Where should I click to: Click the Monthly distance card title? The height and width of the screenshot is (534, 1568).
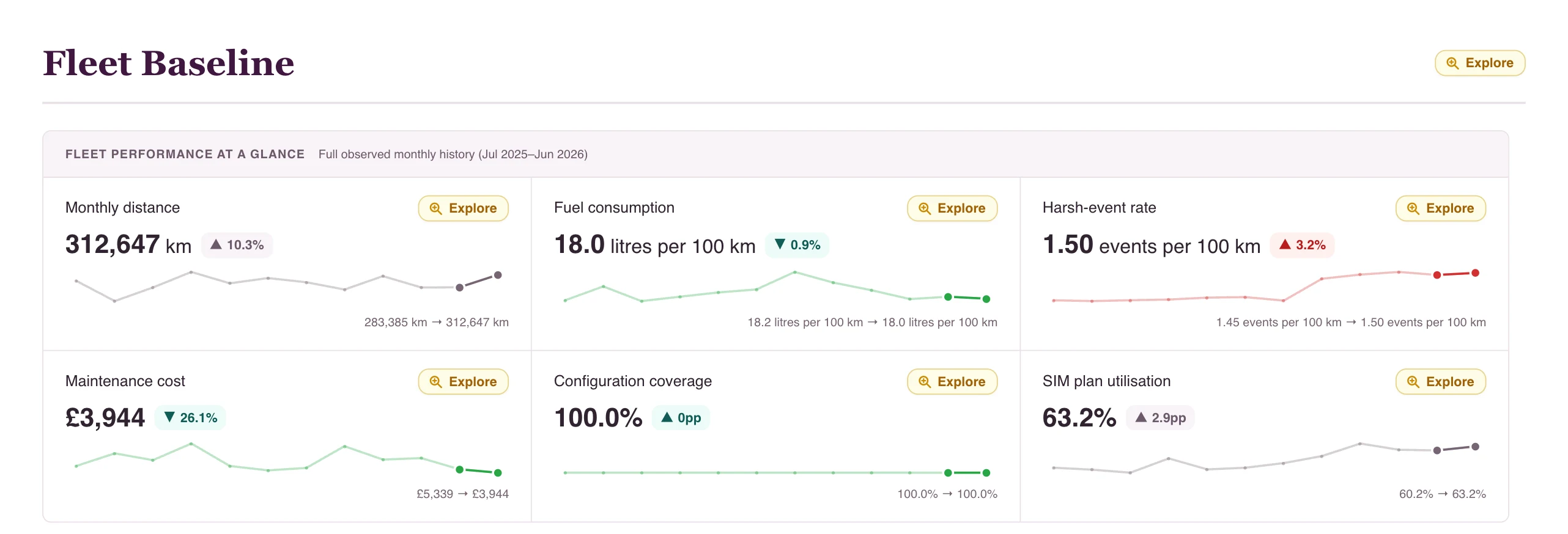122,208
